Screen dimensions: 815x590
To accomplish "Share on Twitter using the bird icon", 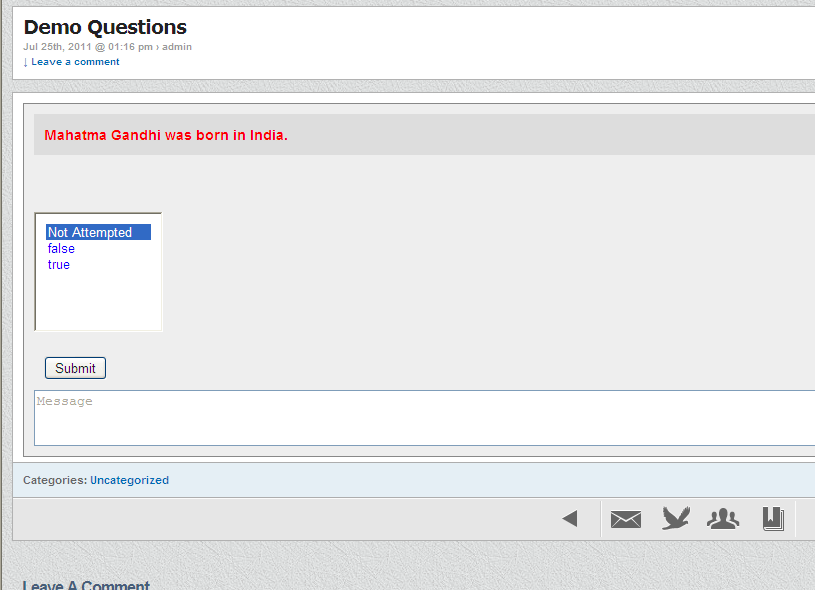I will click(676, 518).
